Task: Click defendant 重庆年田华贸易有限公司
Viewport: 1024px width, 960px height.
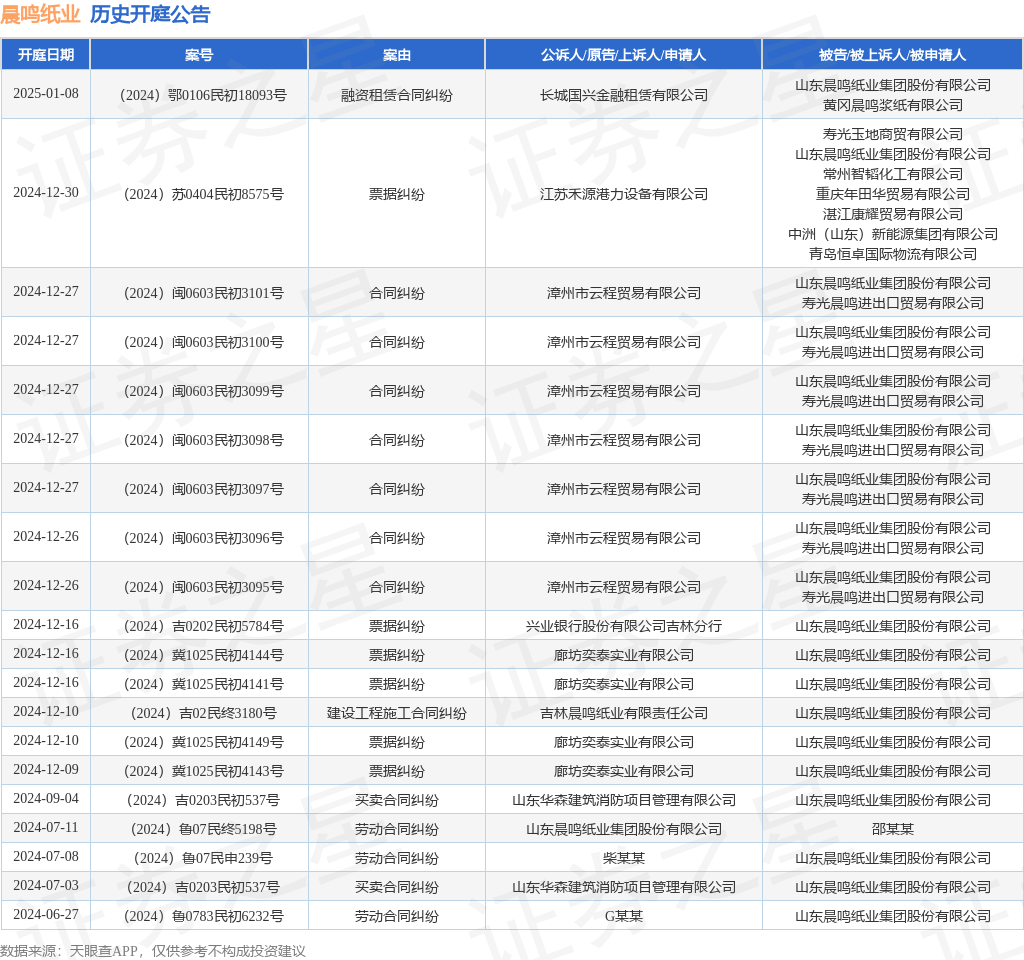Action: (x=893, y=194)
